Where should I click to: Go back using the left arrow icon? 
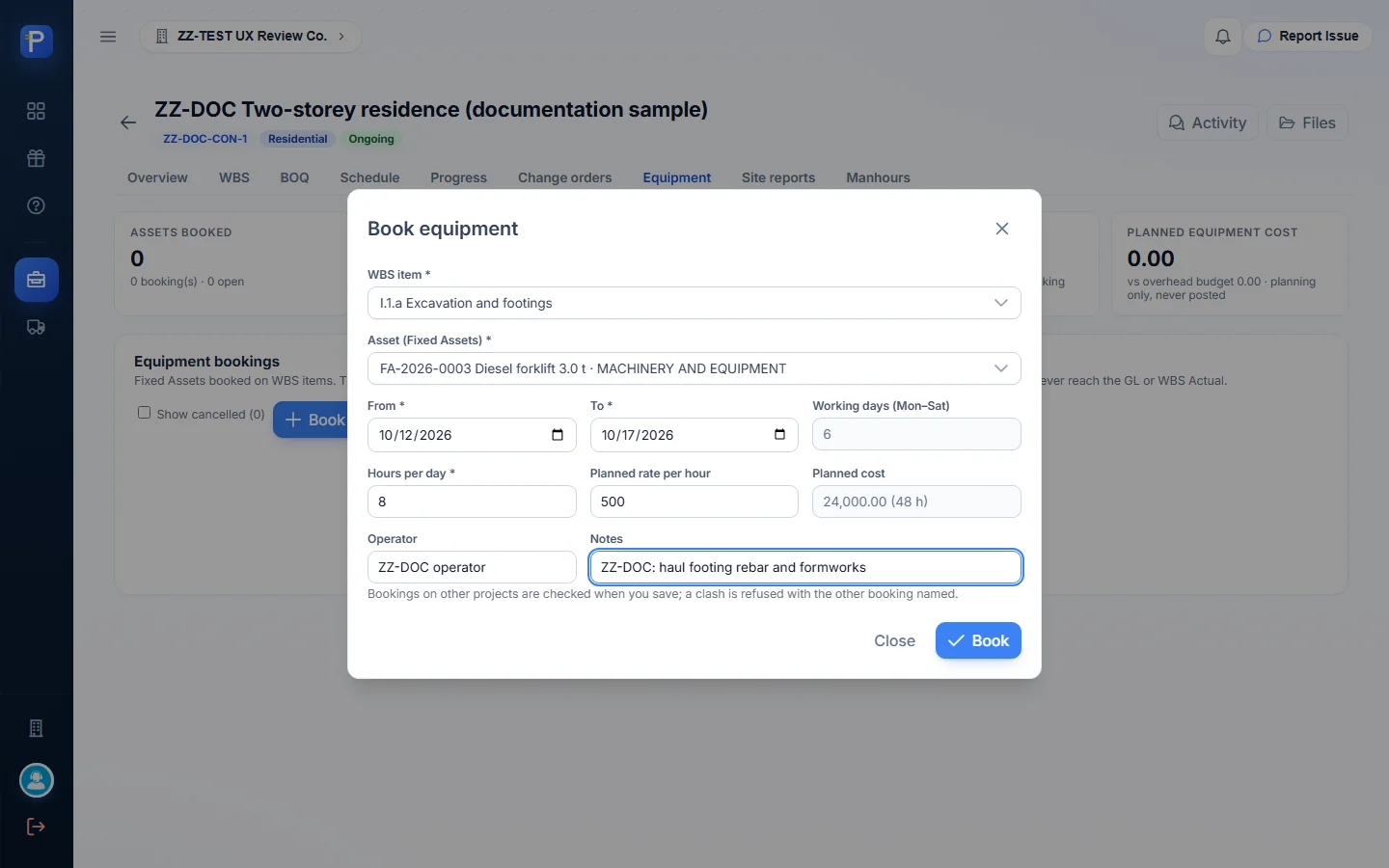click(128, 122)
